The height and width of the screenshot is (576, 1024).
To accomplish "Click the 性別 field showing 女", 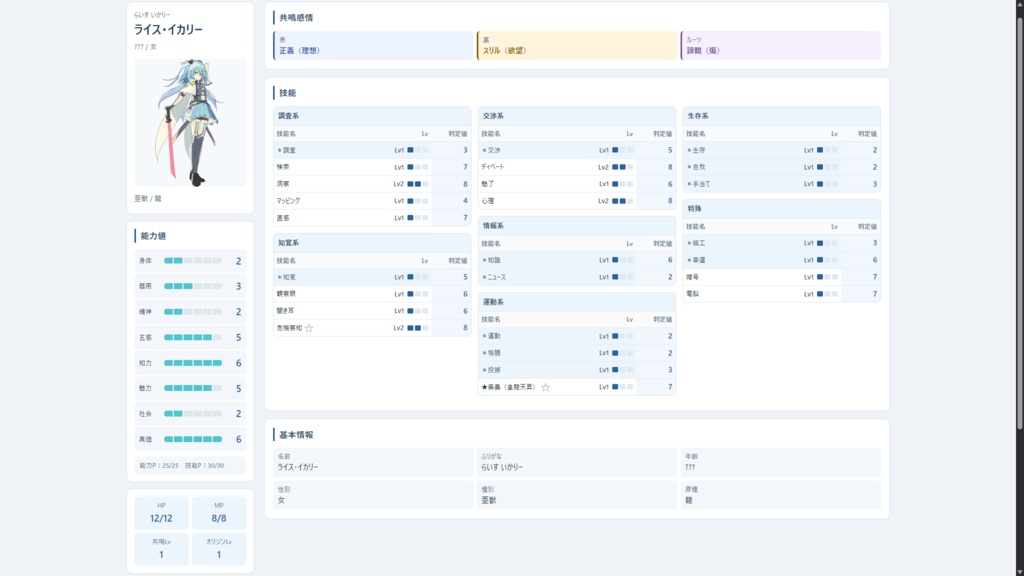I will pyautogui.click(x=373, y=495).
